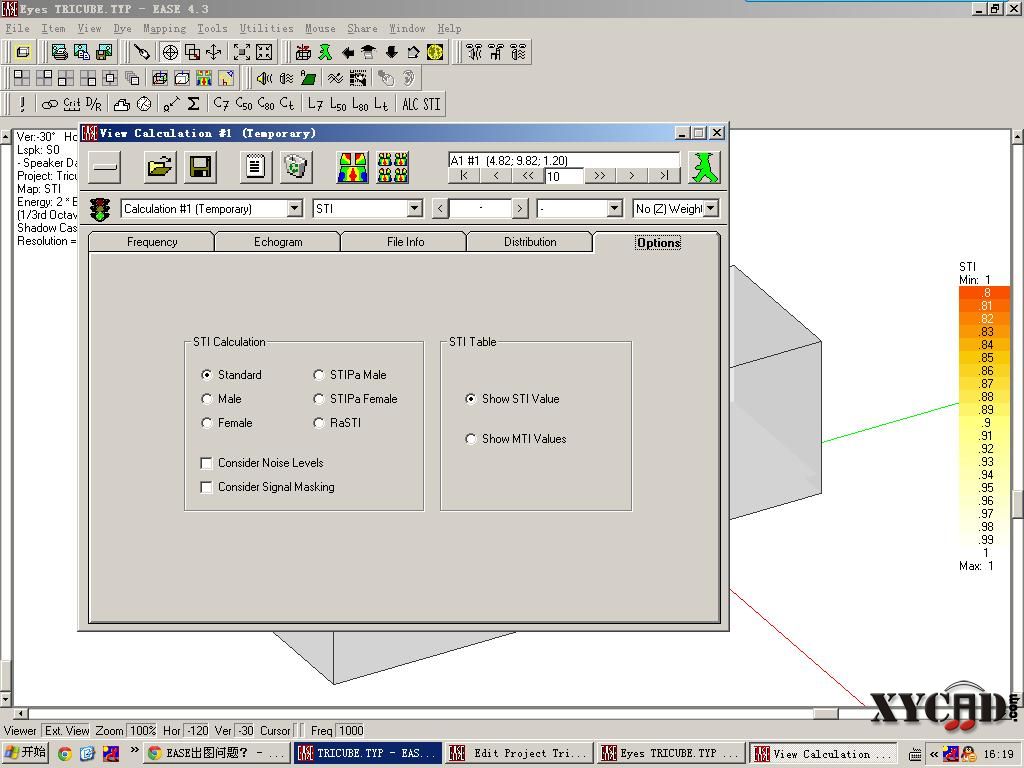Image resolution: width=1024 pixels, height=768 pixels.
Task: Click the loudspeaker sound icon
Action: pos(264,78)
